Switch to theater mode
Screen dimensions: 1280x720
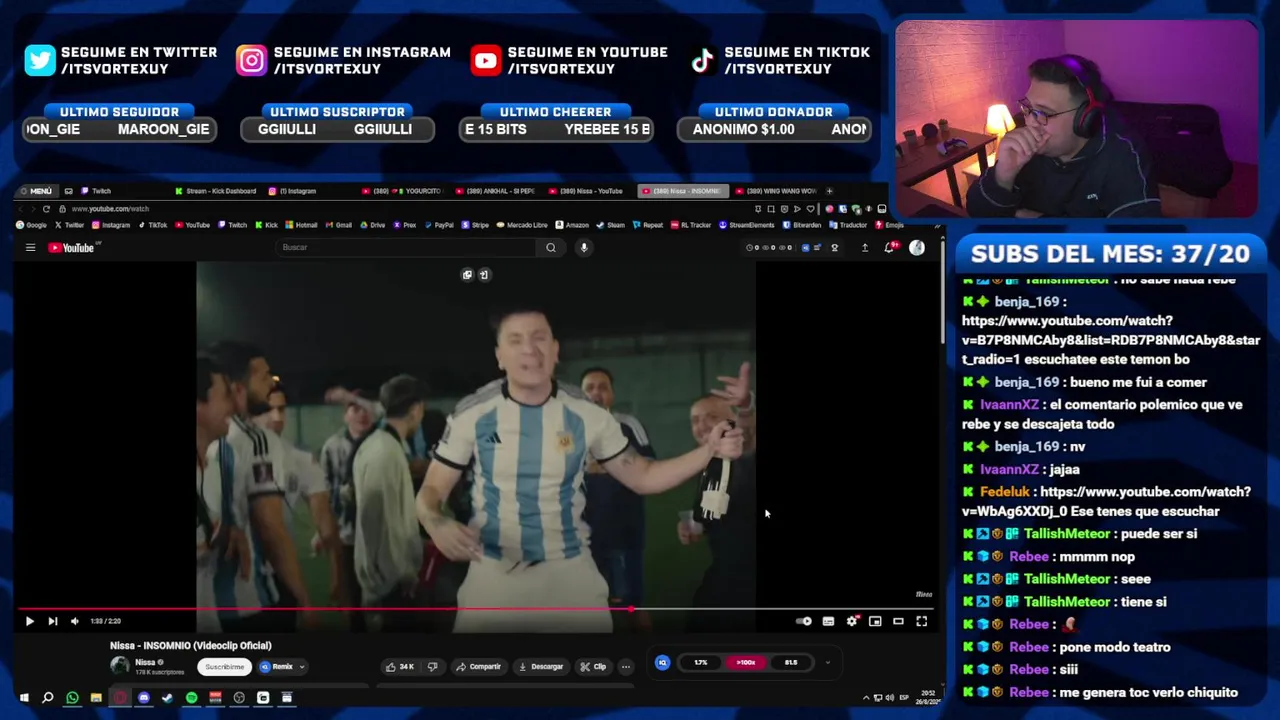[898, 621]
